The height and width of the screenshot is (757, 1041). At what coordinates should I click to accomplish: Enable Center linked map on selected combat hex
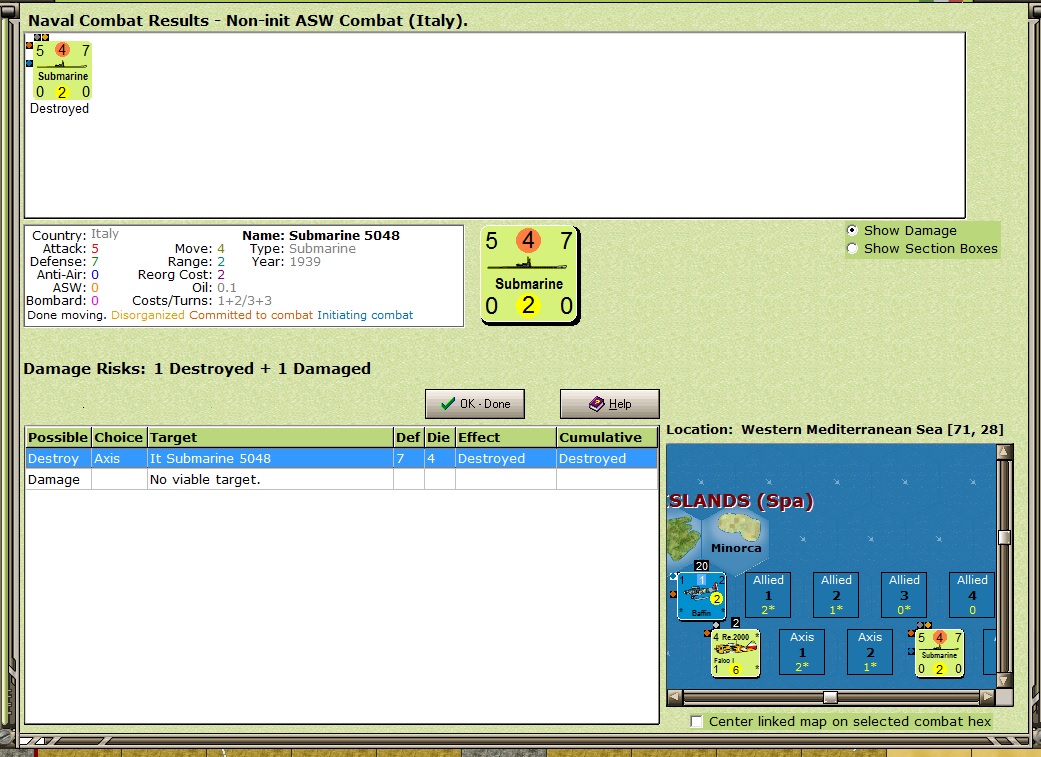point(696,721)
